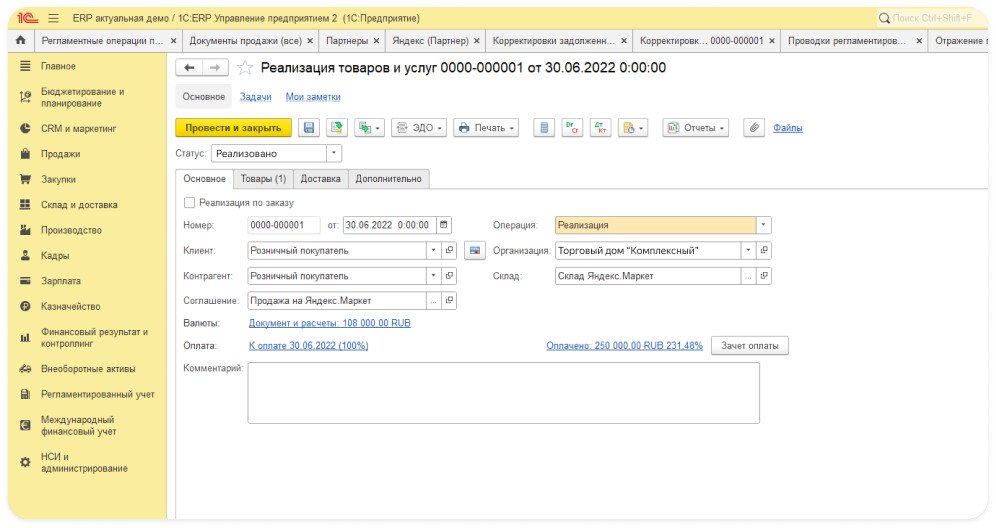The width and height of the screenshot is (996, 528).
Task: Enable the Реализация по заказу checkbox
Action: [189, 203]
